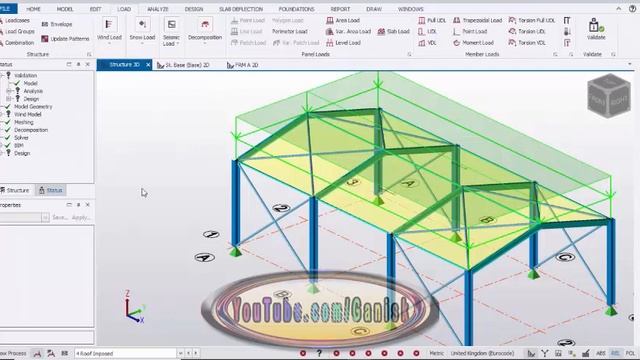Expand the Structure group dialog launcher
640x360 pixels.
(x=89, y=54)
